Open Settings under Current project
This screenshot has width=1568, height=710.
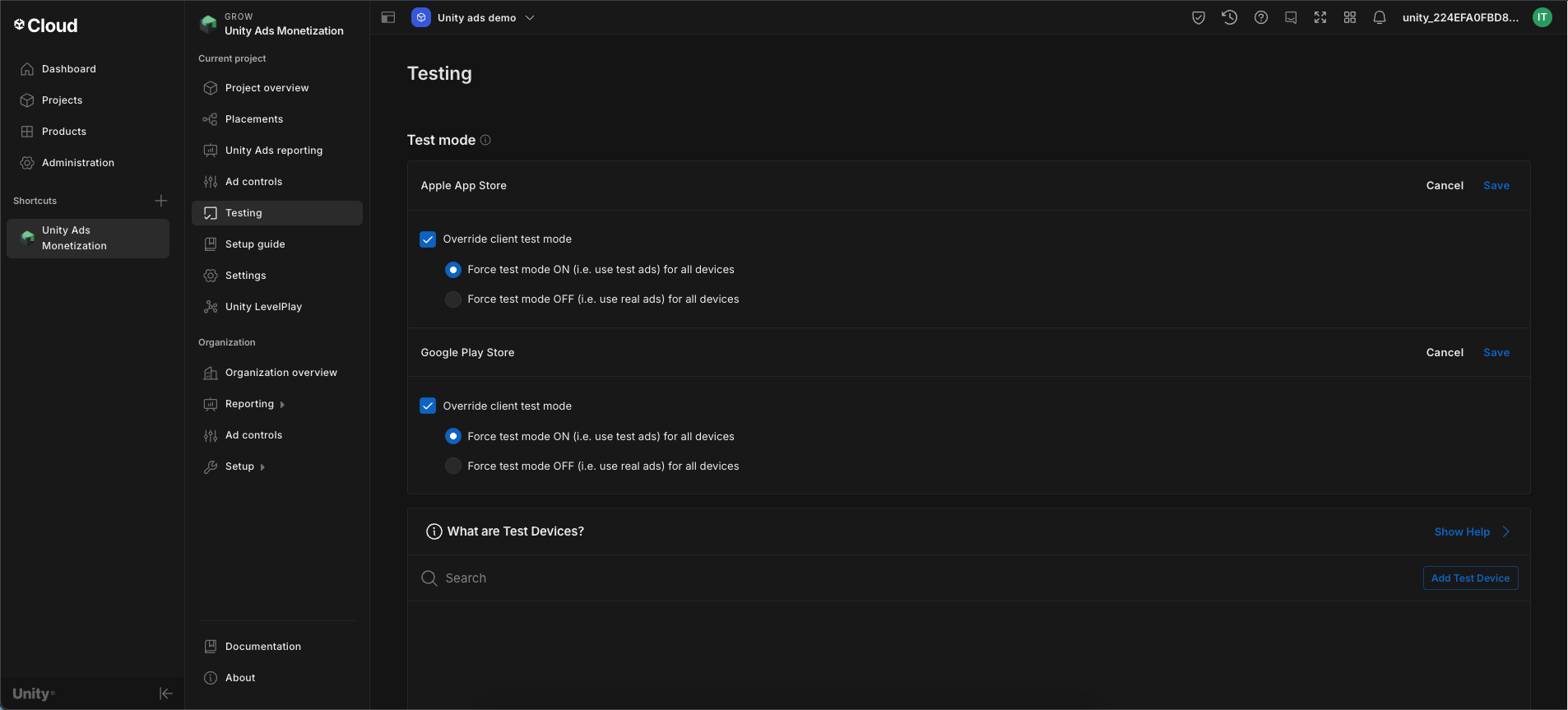click(277, 276)
